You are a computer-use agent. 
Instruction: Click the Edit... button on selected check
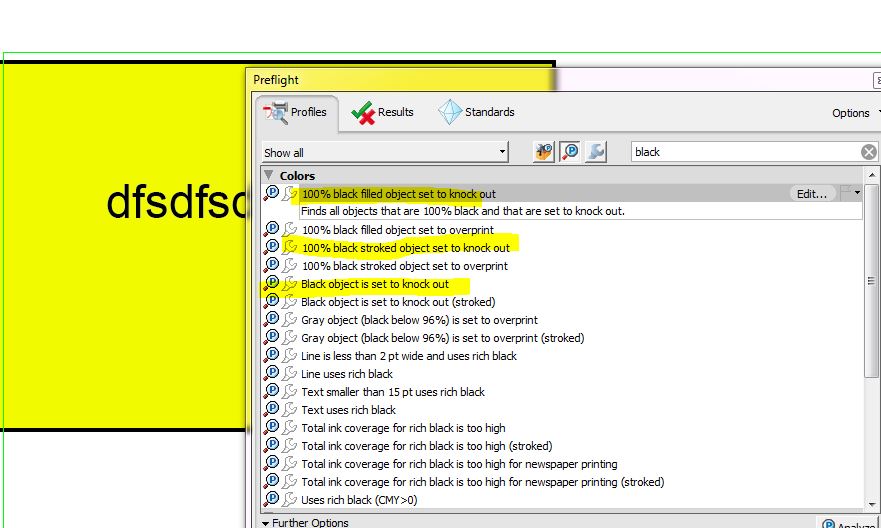tap(812, 194)
